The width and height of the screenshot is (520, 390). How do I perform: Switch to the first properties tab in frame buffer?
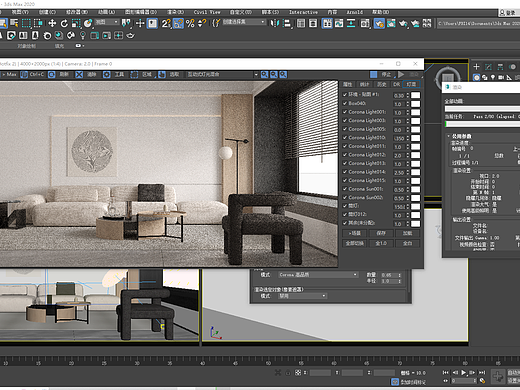coord(348,84)
